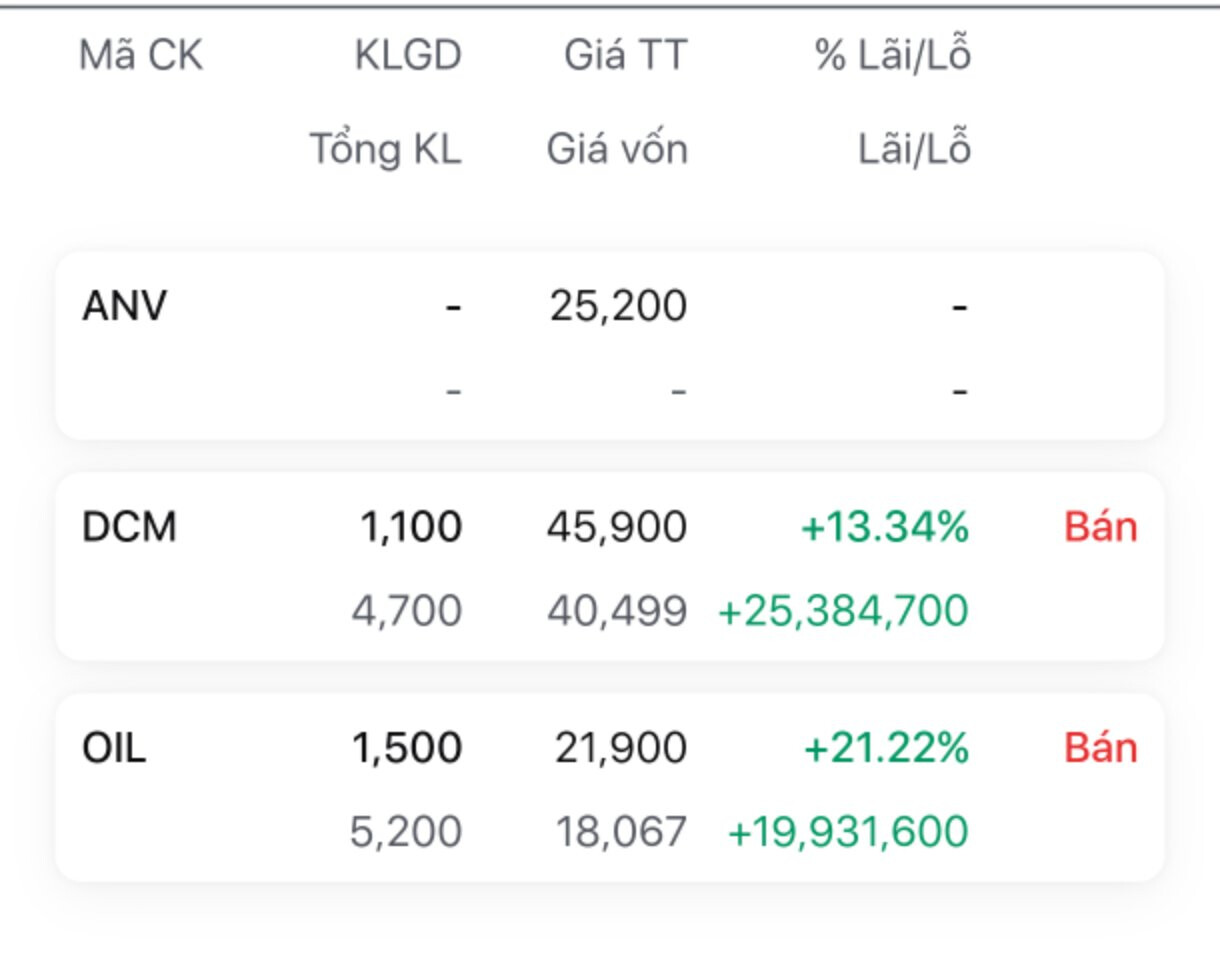
Task: Click DCM market price 45,900
Action: pos(617,527)
